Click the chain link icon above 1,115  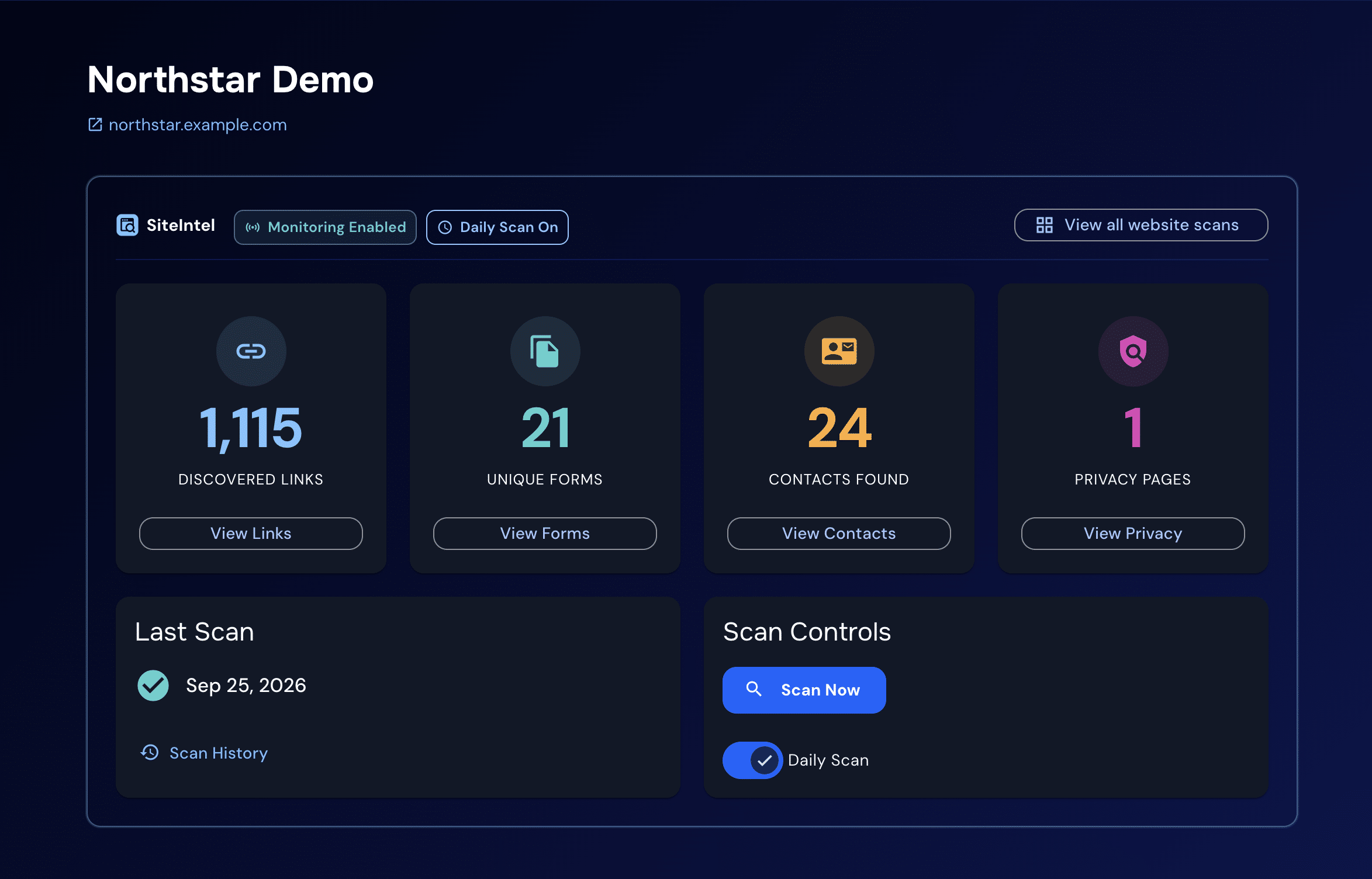tap(251, 351)
